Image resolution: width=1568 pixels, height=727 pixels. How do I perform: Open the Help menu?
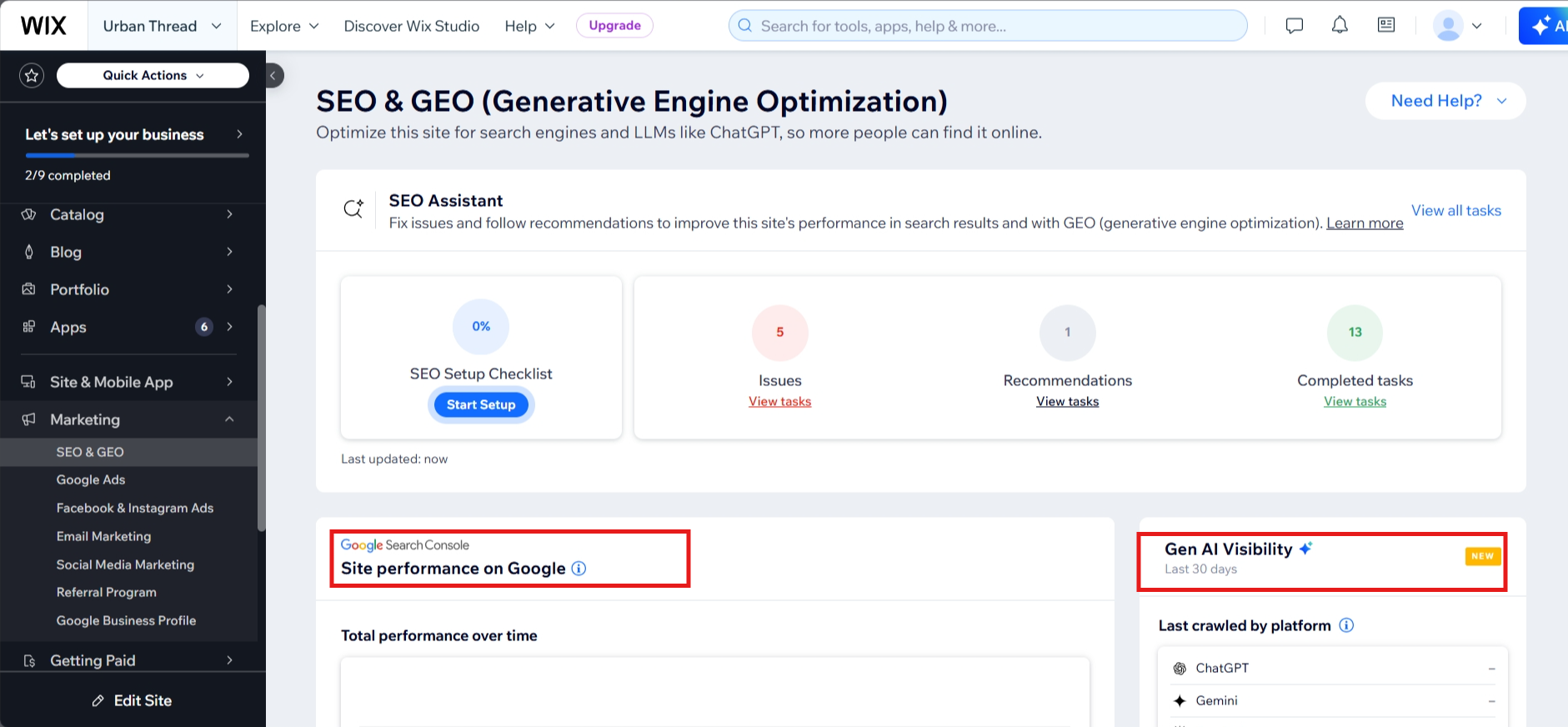coord(529,26)
